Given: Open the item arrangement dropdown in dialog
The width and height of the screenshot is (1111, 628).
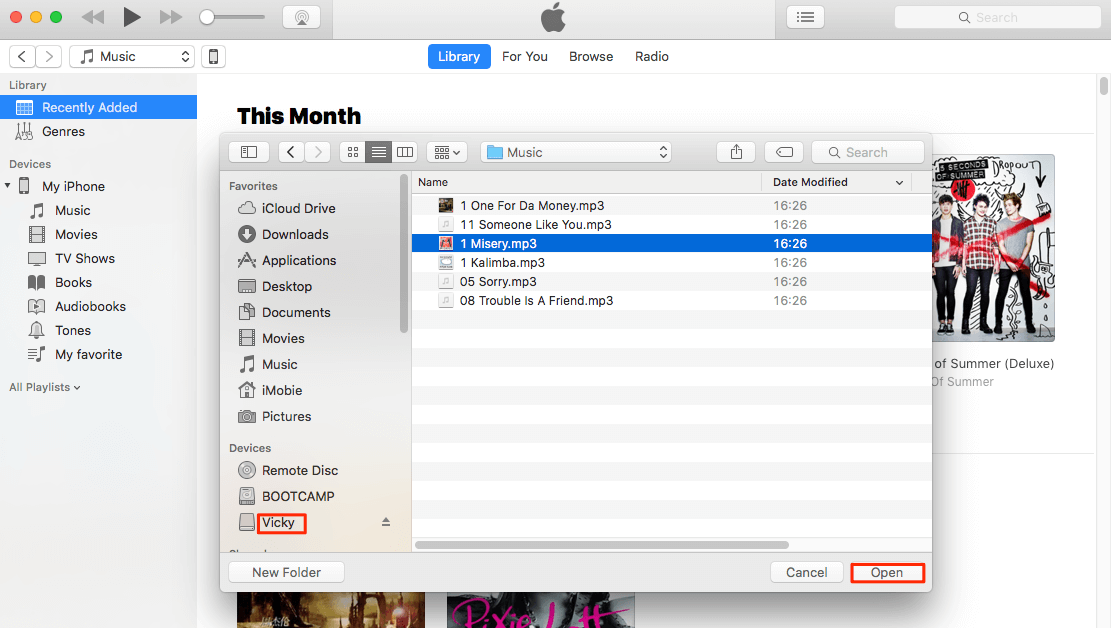Looking at the screenshot, I should click(446, 151).
